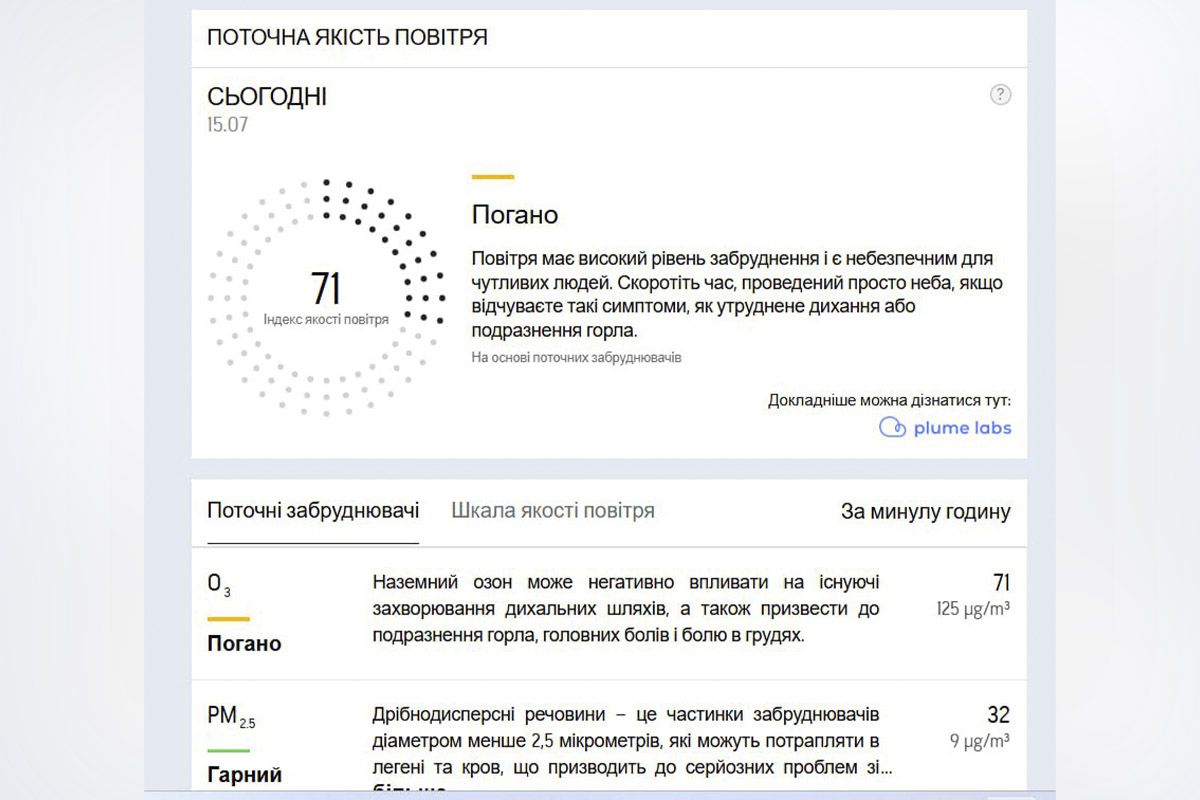
Task: Click the ground-level ozone description text
Action: [x=625, y=608]
